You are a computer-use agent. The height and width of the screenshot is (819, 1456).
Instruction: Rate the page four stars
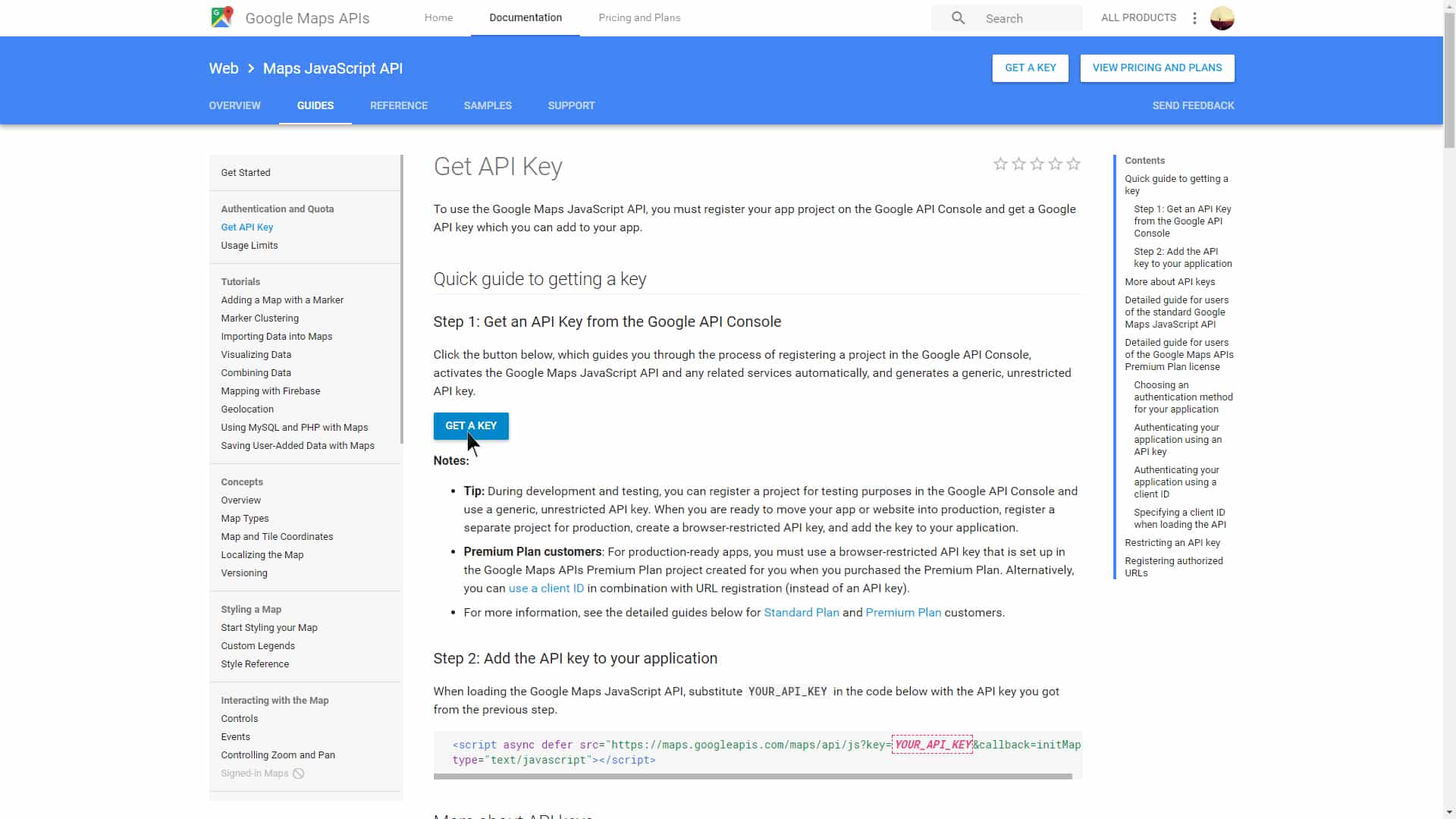coord(1055,164)
